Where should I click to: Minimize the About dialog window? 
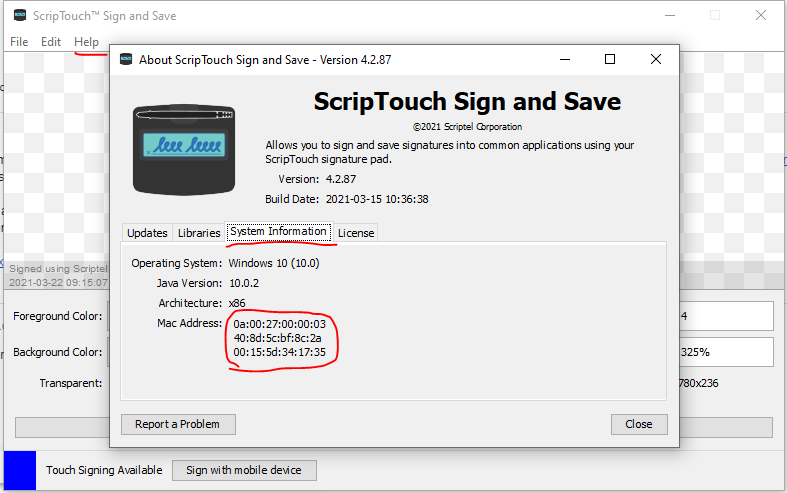coord(565,59)
